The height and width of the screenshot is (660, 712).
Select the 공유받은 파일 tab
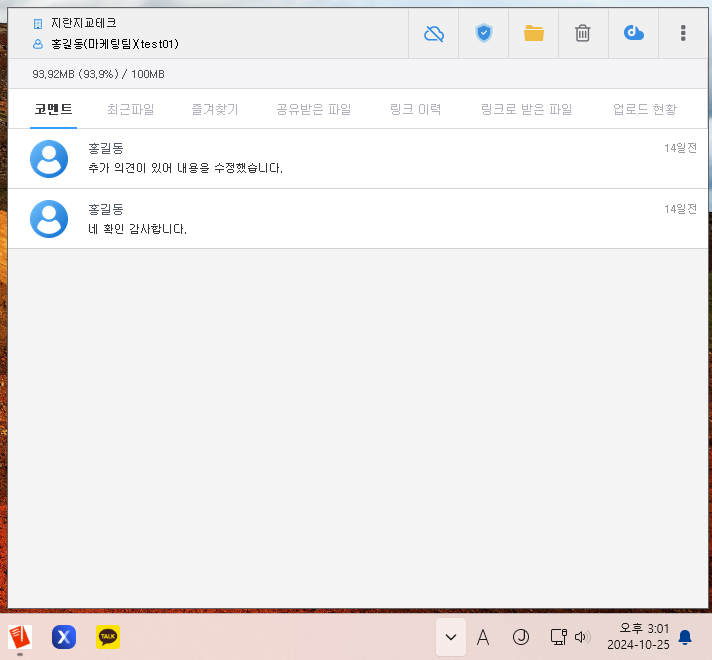tap(313, 109)
